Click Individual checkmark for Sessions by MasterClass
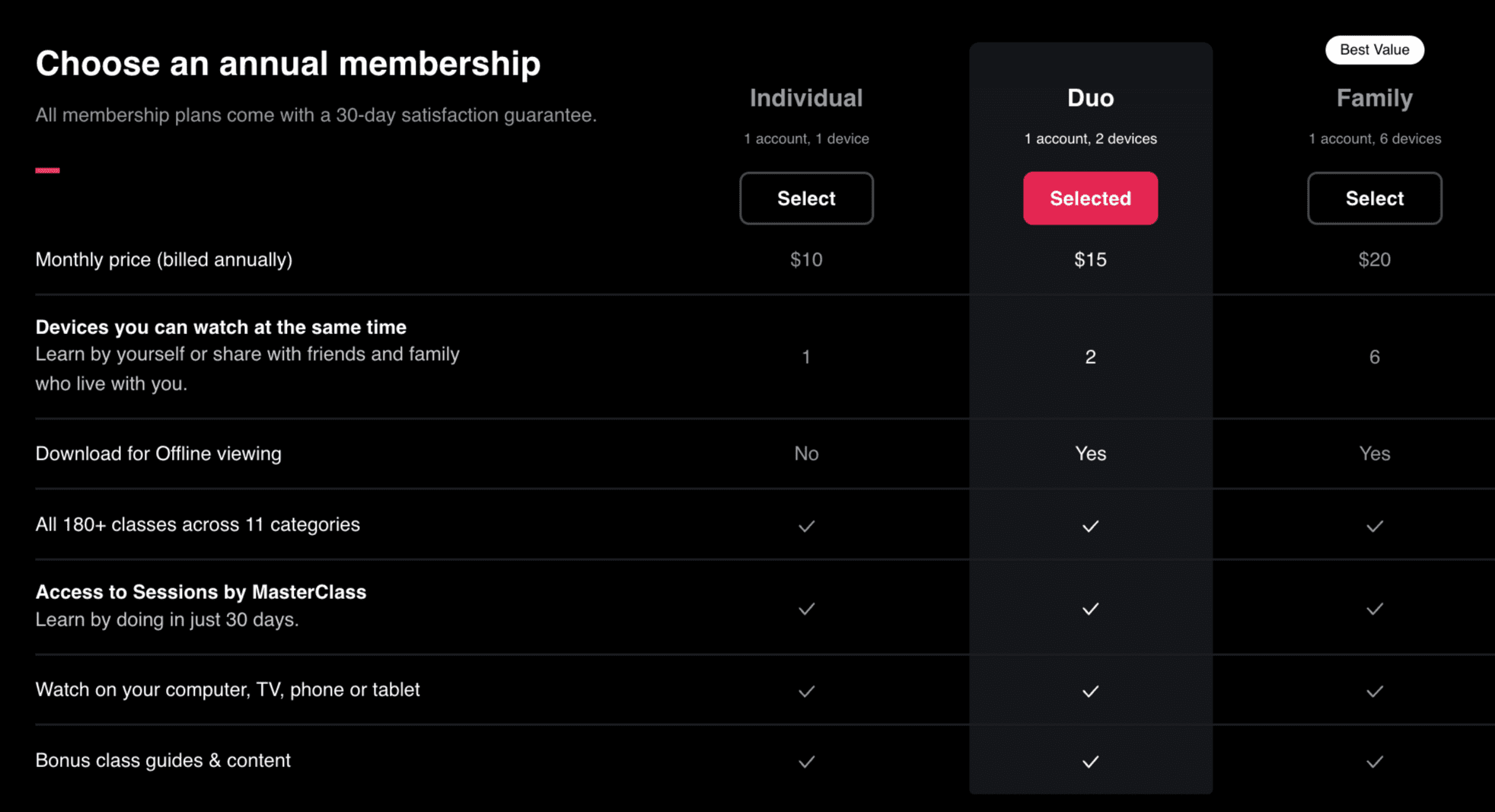 (806, 609)
